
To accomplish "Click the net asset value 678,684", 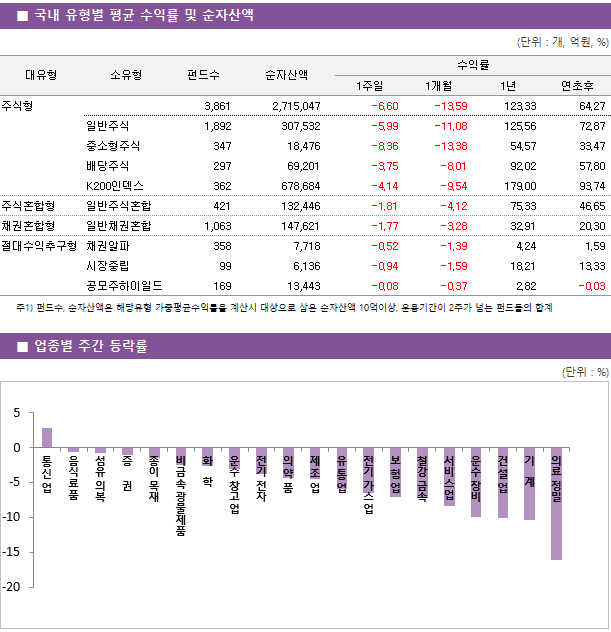I will (x=301, y=186).
